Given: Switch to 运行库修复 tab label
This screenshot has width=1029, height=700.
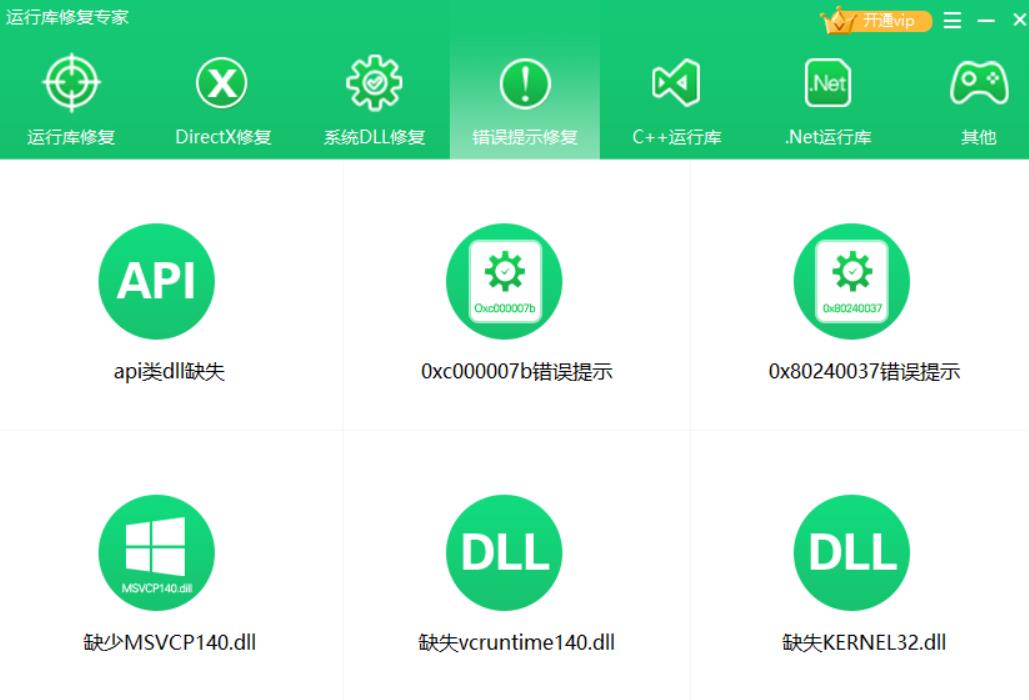Looking at the screenshot, I should click(71, 137).
